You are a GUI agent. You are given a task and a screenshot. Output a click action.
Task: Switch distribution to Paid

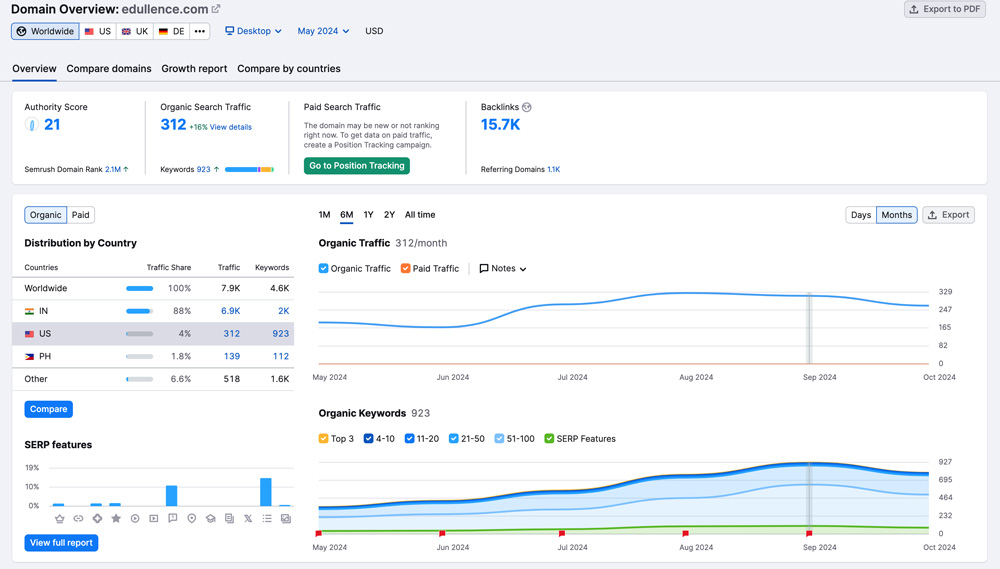tap(80, 215)
